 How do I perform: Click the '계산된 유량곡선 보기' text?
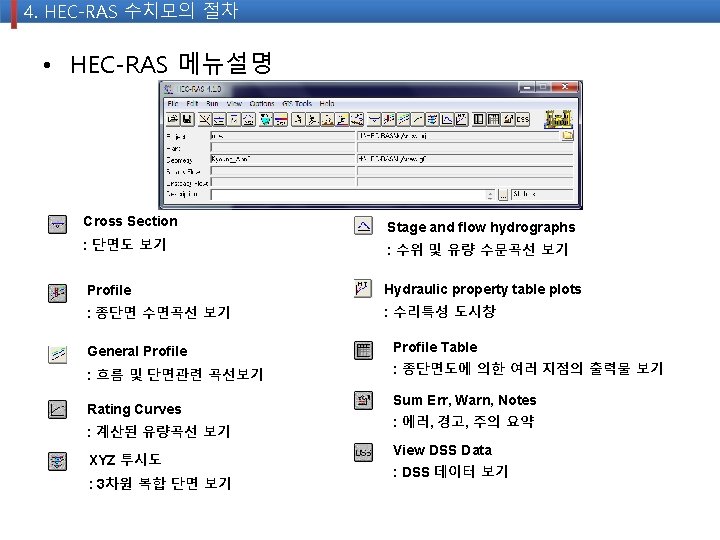tap(163, 432)
